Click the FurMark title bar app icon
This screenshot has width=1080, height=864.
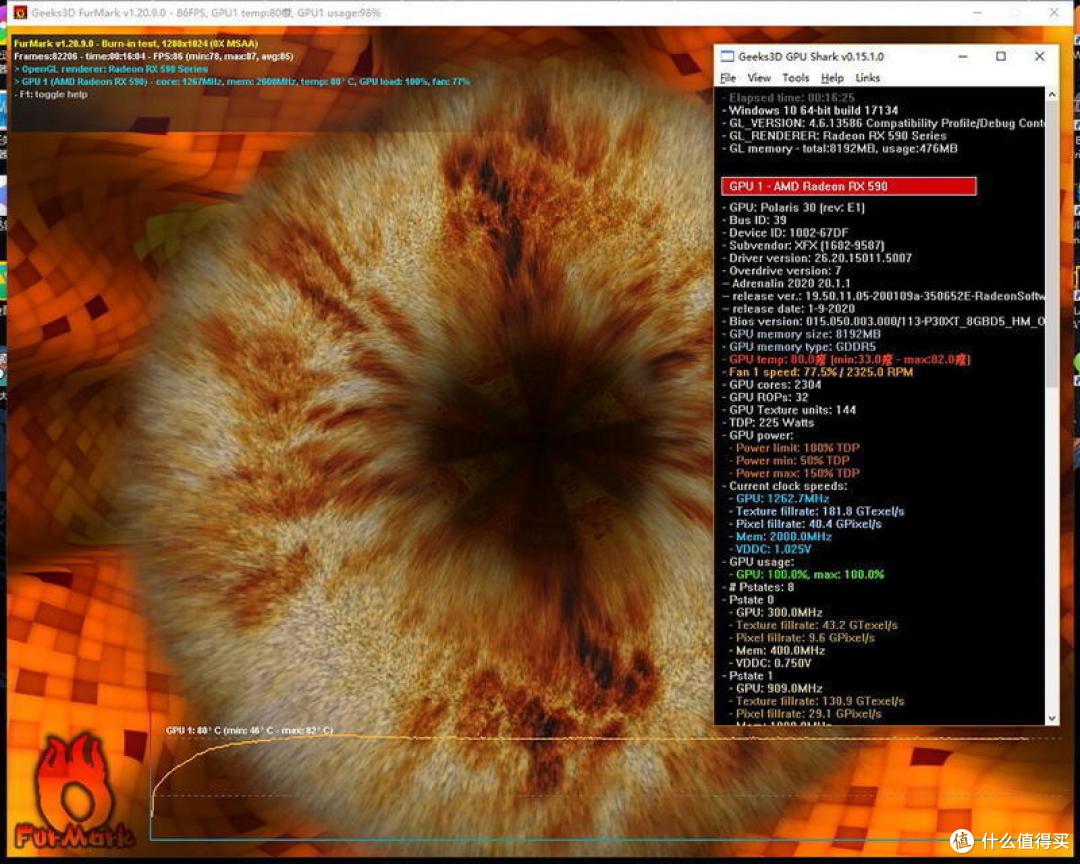(x=20, y=12)
